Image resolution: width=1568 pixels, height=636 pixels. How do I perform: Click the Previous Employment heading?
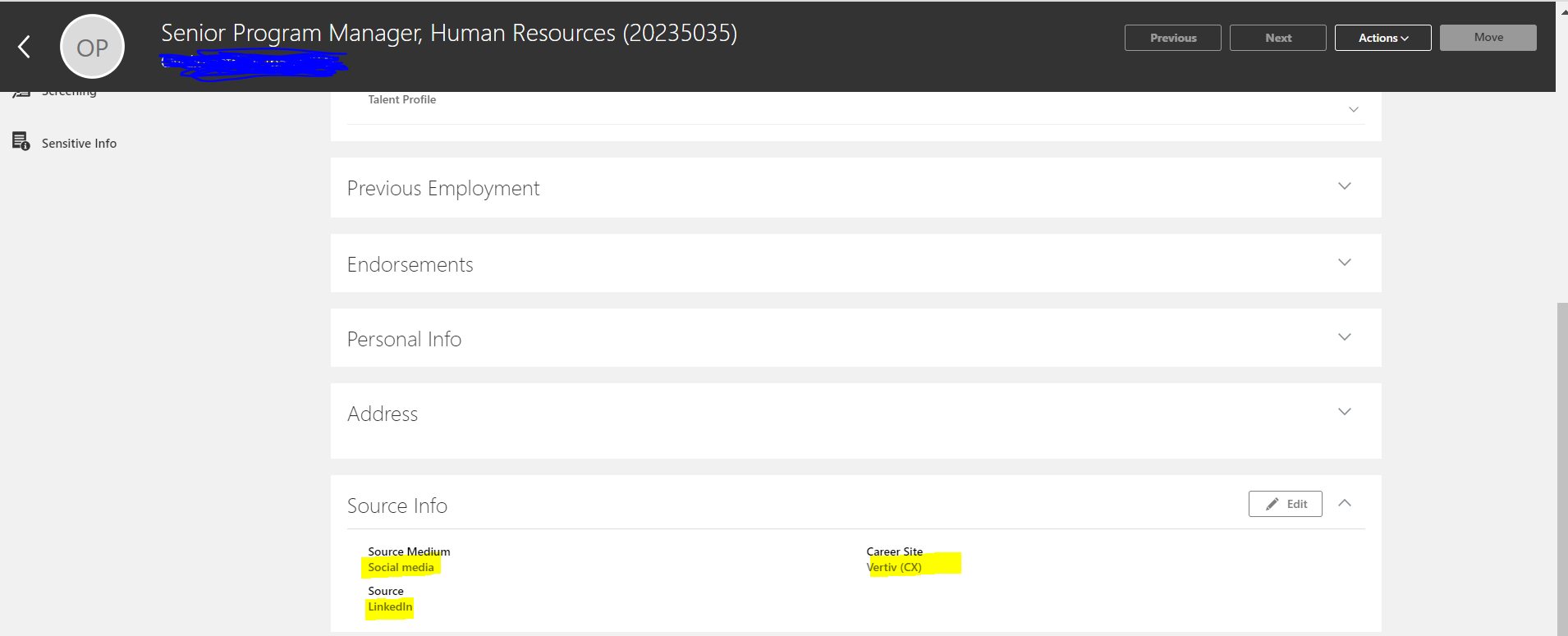pos(443,189)
